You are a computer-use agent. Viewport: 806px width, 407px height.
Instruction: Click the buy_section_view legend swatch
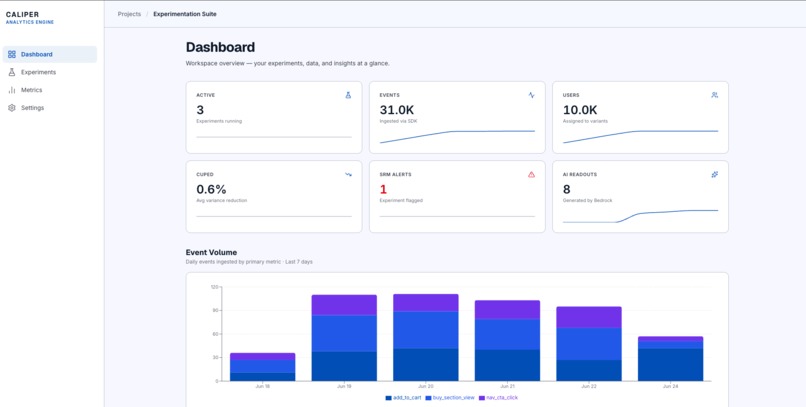point(428,398)
